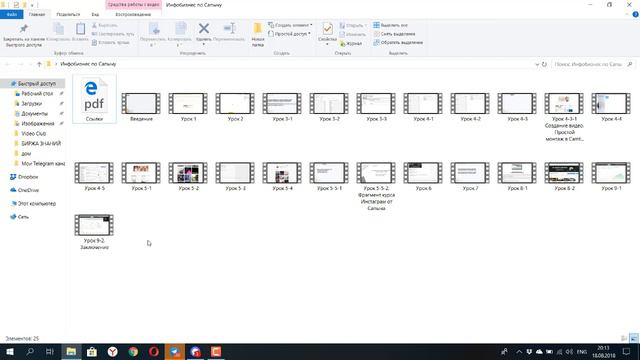640x360 pixels.
Task: Click Select all in the ribbon
Action: 390,25
